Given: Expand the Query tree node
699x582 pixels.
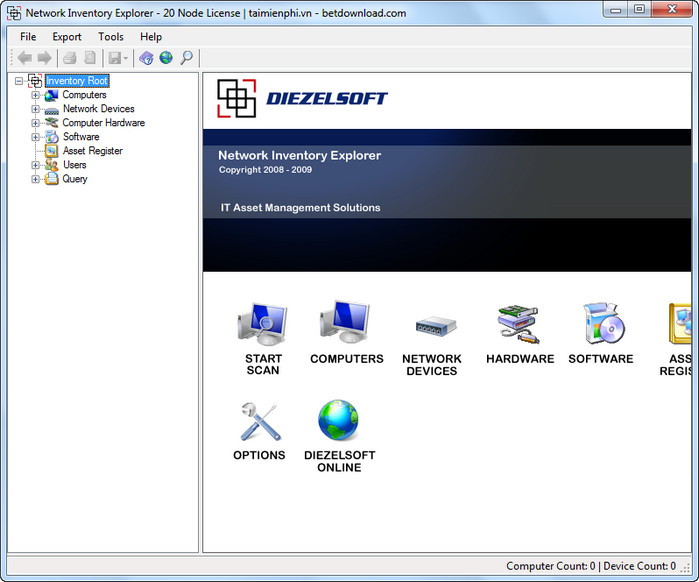Looking at the screenshot, I should pyautogui.click(x=35, y=179).
